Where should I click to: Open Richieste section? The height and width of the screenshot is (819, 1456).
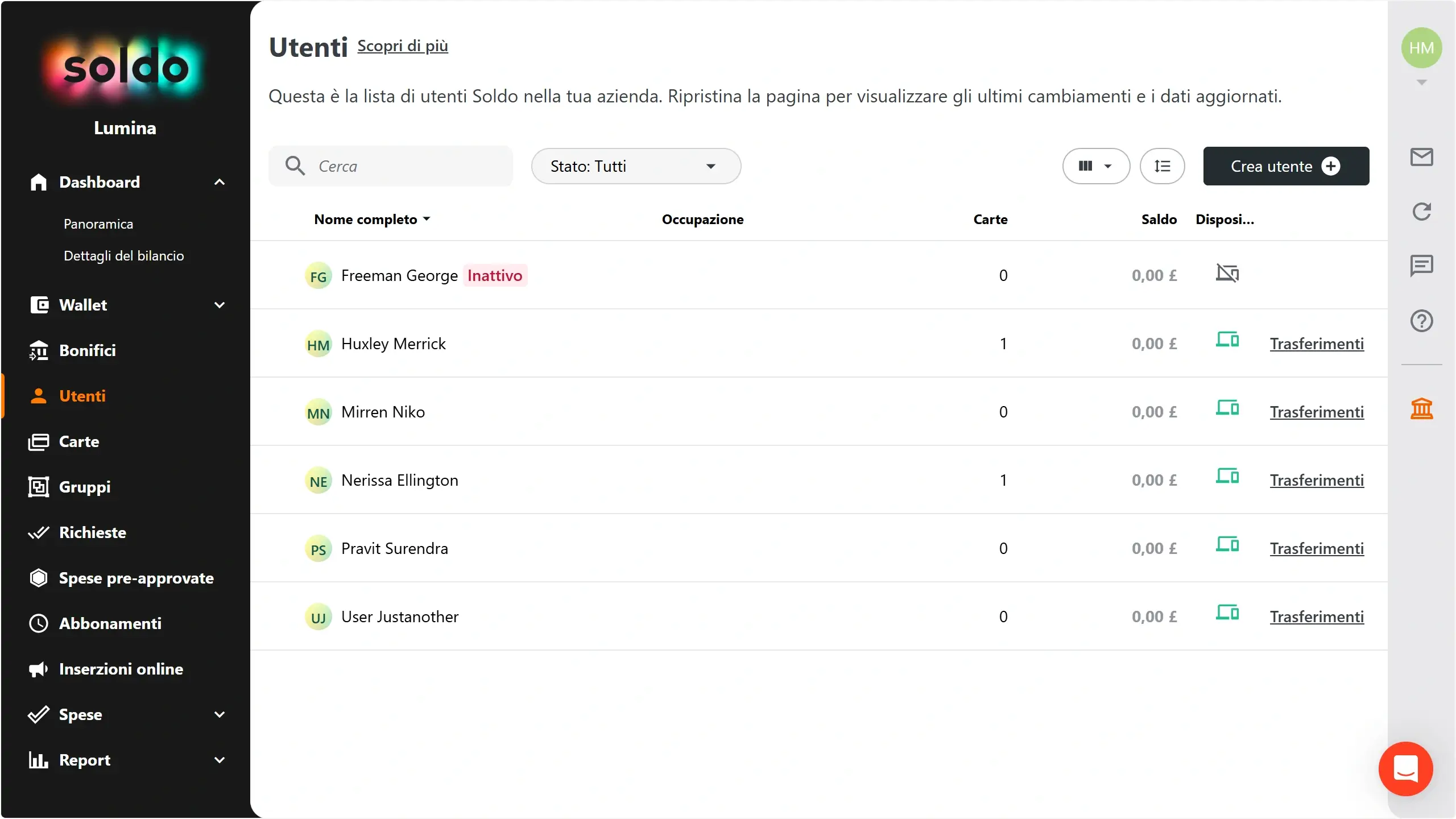click(93, 532)
